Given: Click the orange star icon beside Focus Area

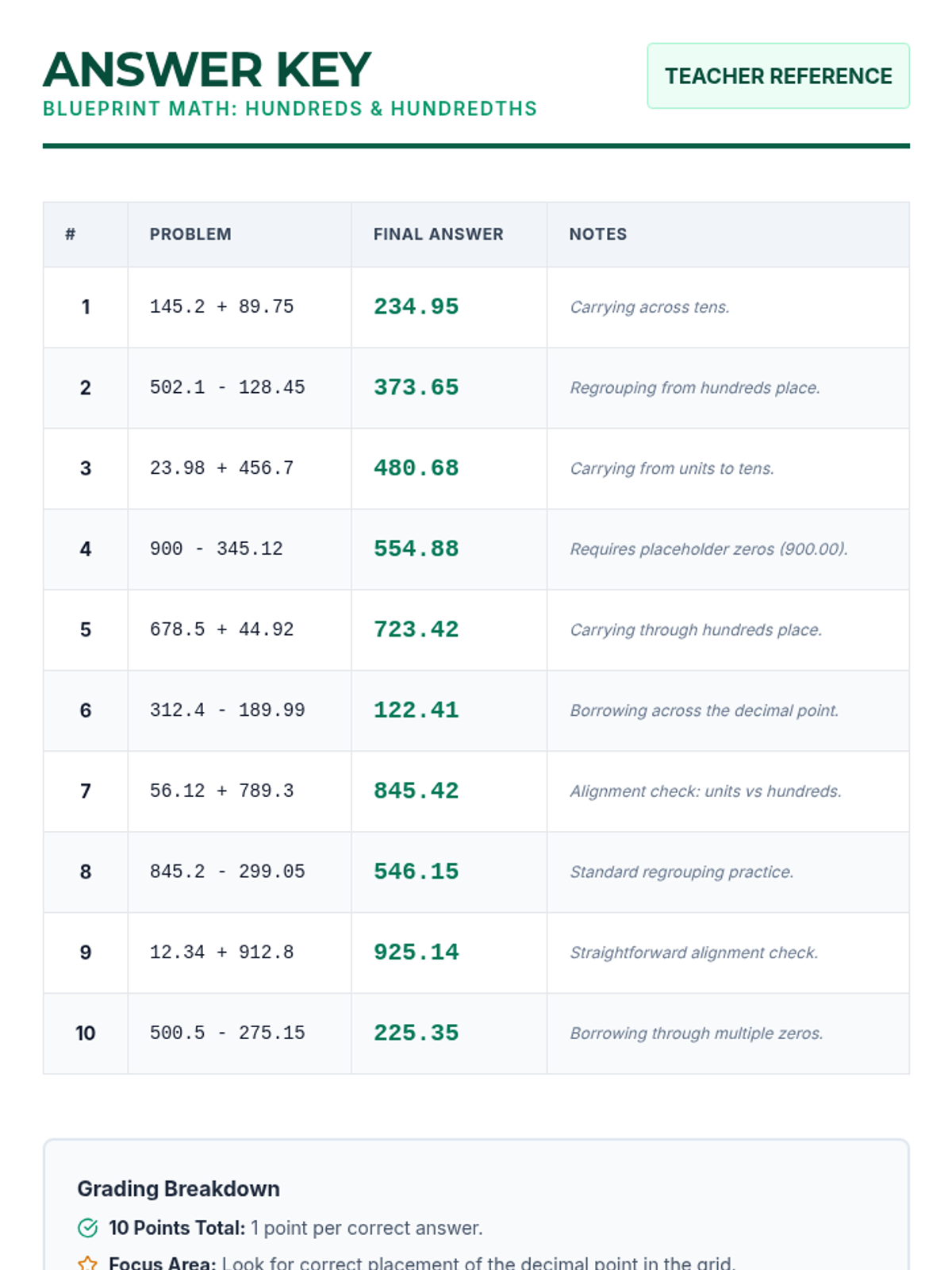Looking at the screenshot, I should coord(88,1262).
